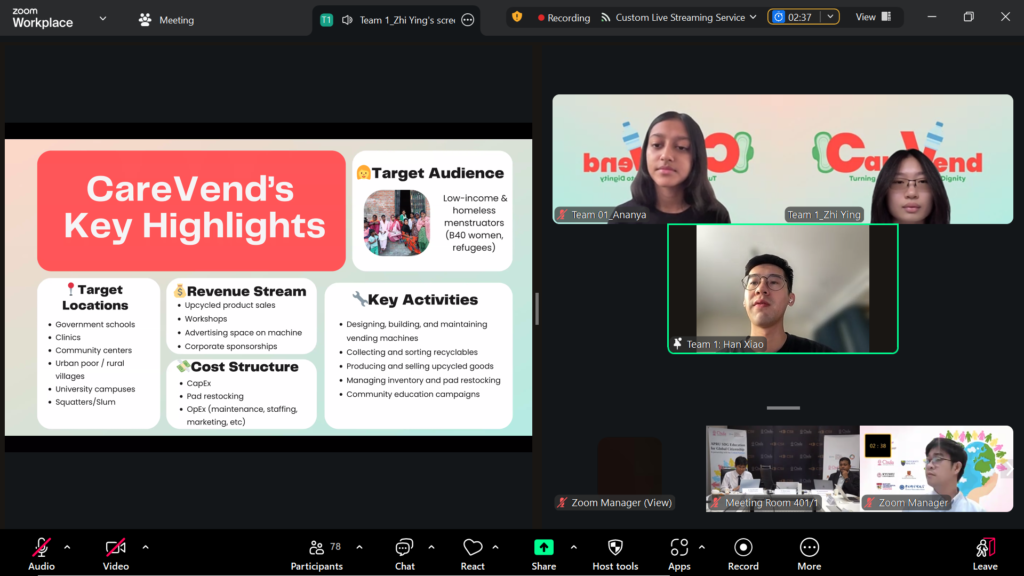Viewport: 1024px width, 576px height.
Task: Click Target Locations heading on slide
Action: click(x=95, y=297)
